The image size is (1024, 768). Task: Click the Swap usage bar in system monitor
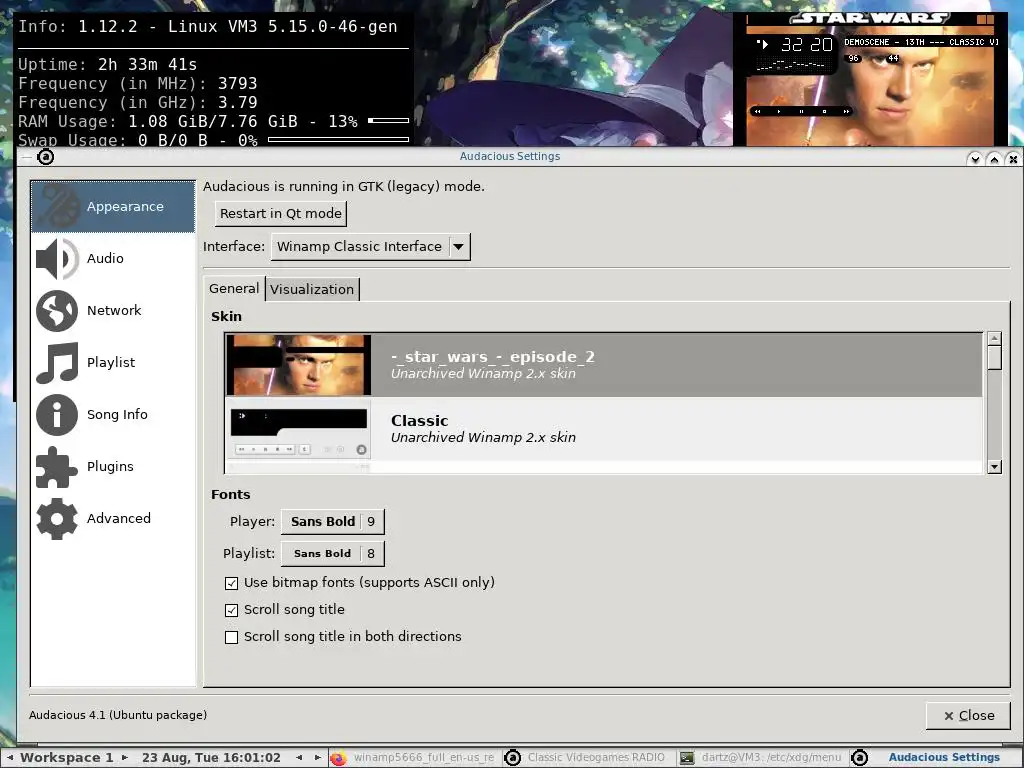pyautogui.click(x=338, y=139)
